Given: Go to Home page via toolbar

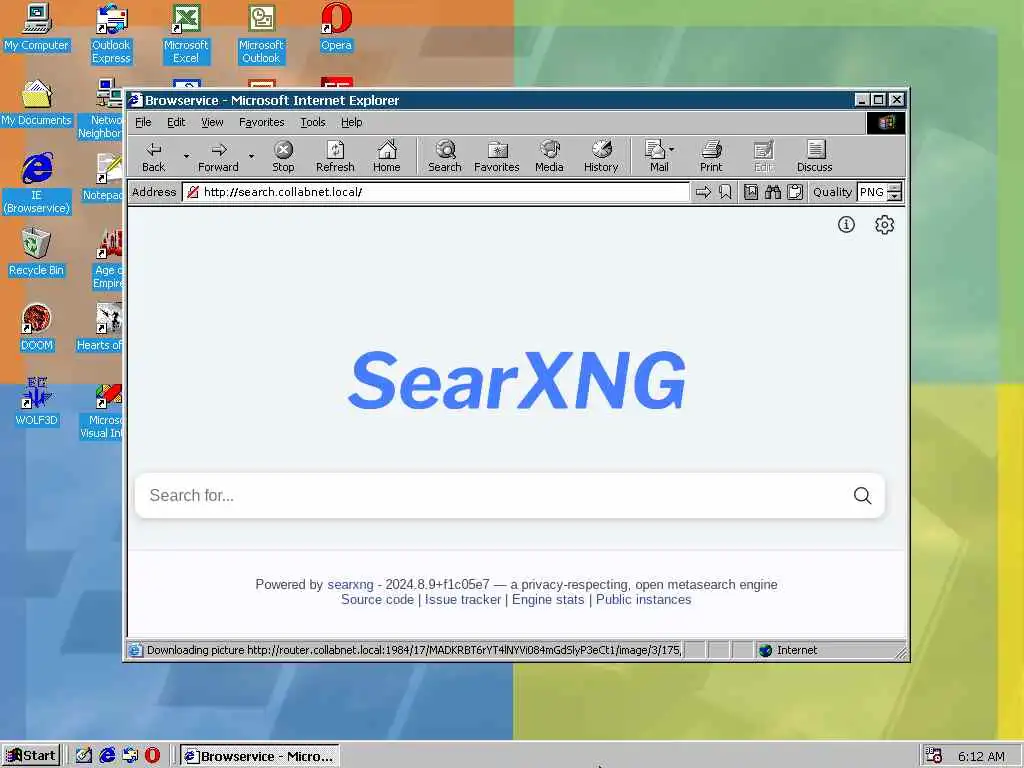Looking at the screenshot, I should (x=387, y=157).
